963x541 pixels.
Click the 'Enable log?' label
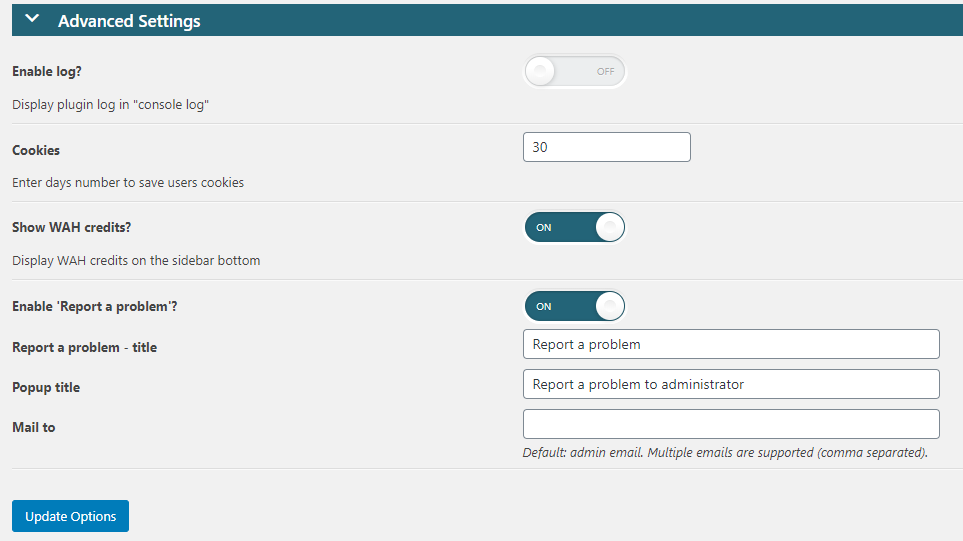point(47,71)
